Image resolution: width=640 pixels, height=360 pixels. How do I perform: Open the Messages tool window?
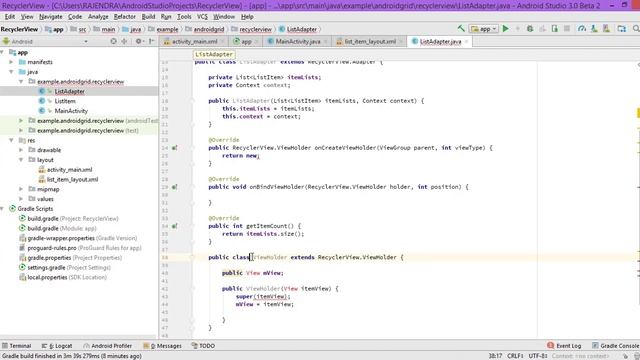point(162,346)
